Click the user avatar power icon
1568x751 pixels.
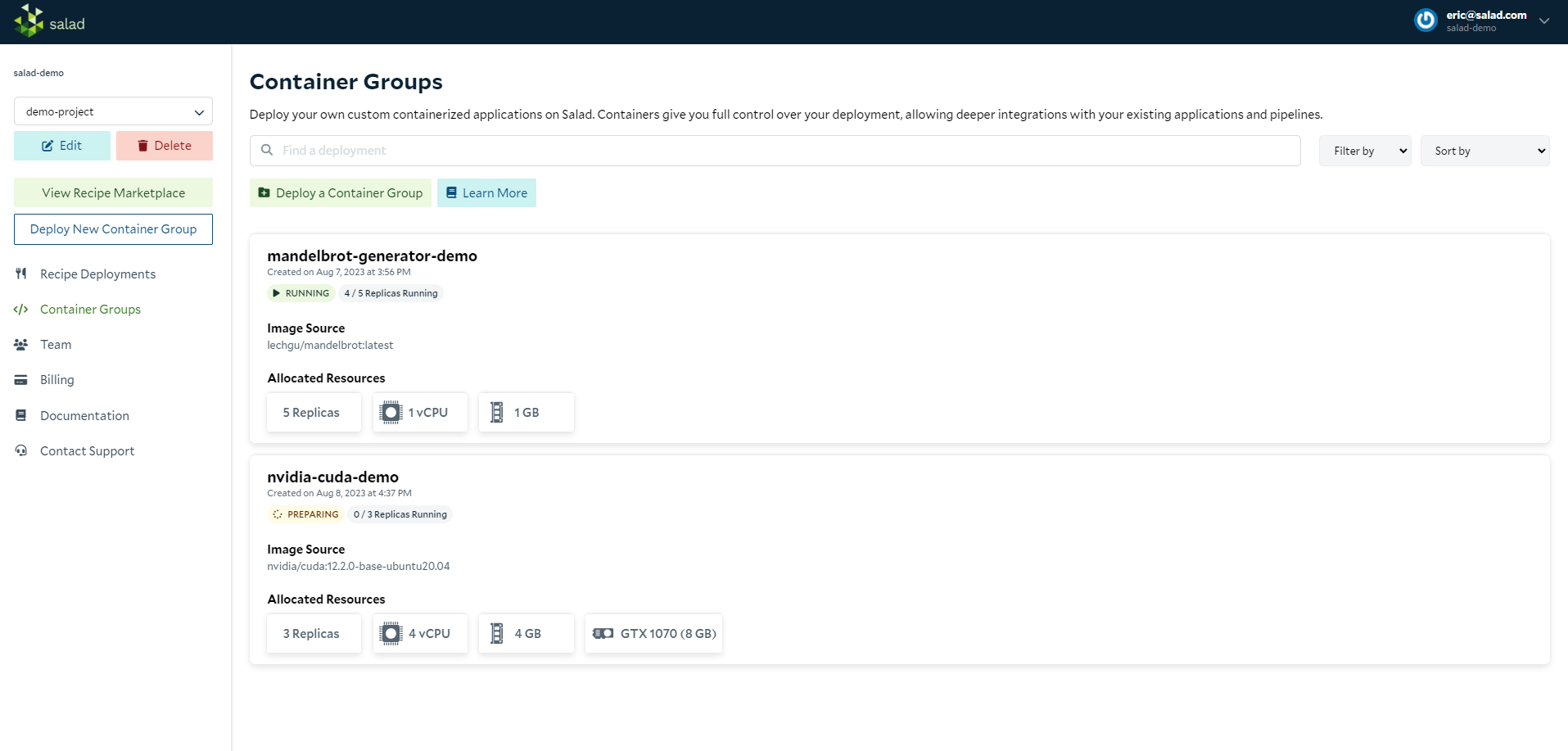click(x=1426, y=20)
